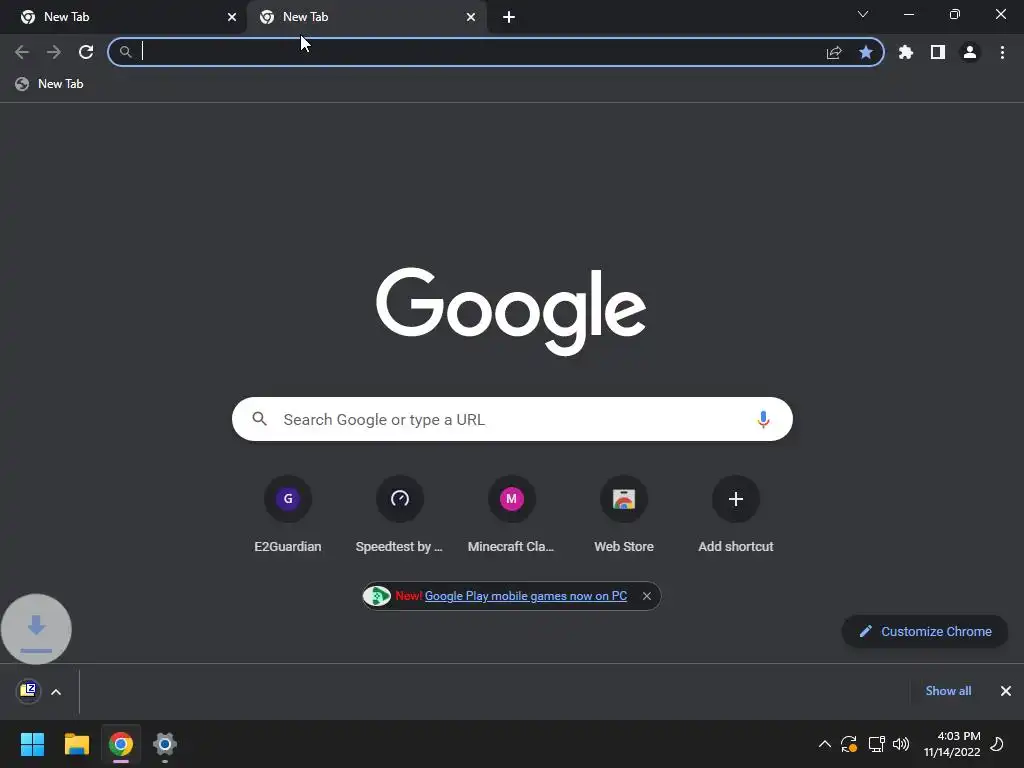Open the Windows Start menu
Viewport: 1024px width, 768px height.
(32, 744)
